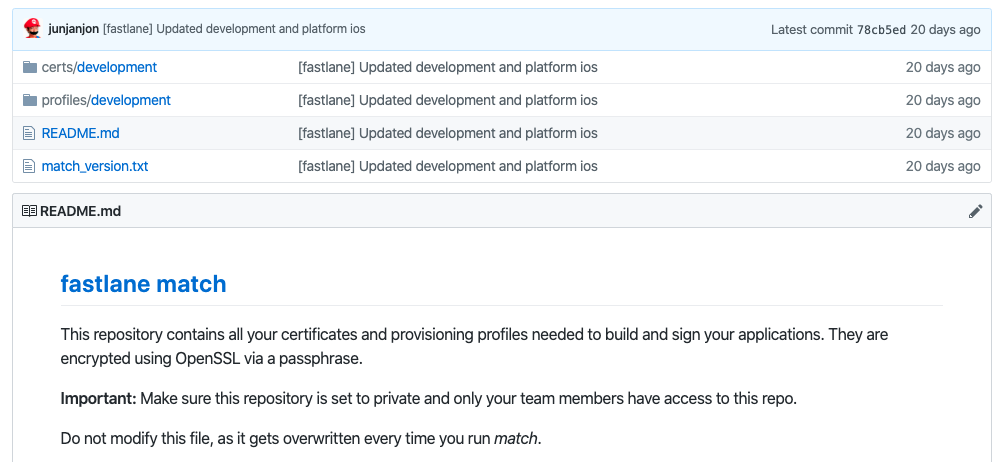Open the match_version.txt file
Screen dimensions: 1001x462
pyautogui.click(x=95, y=166)
